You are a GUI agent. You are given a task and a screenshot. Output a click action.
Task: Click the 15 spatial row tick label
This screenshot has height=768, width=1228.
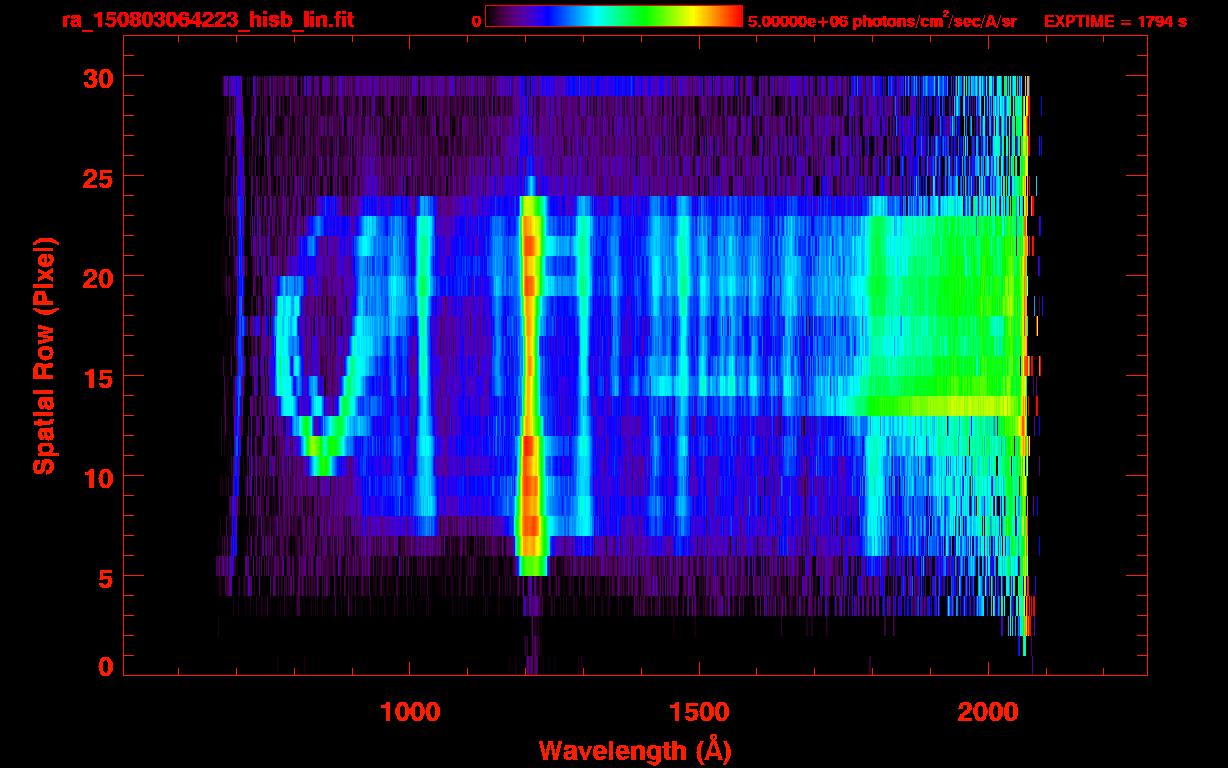coord(97,377)
